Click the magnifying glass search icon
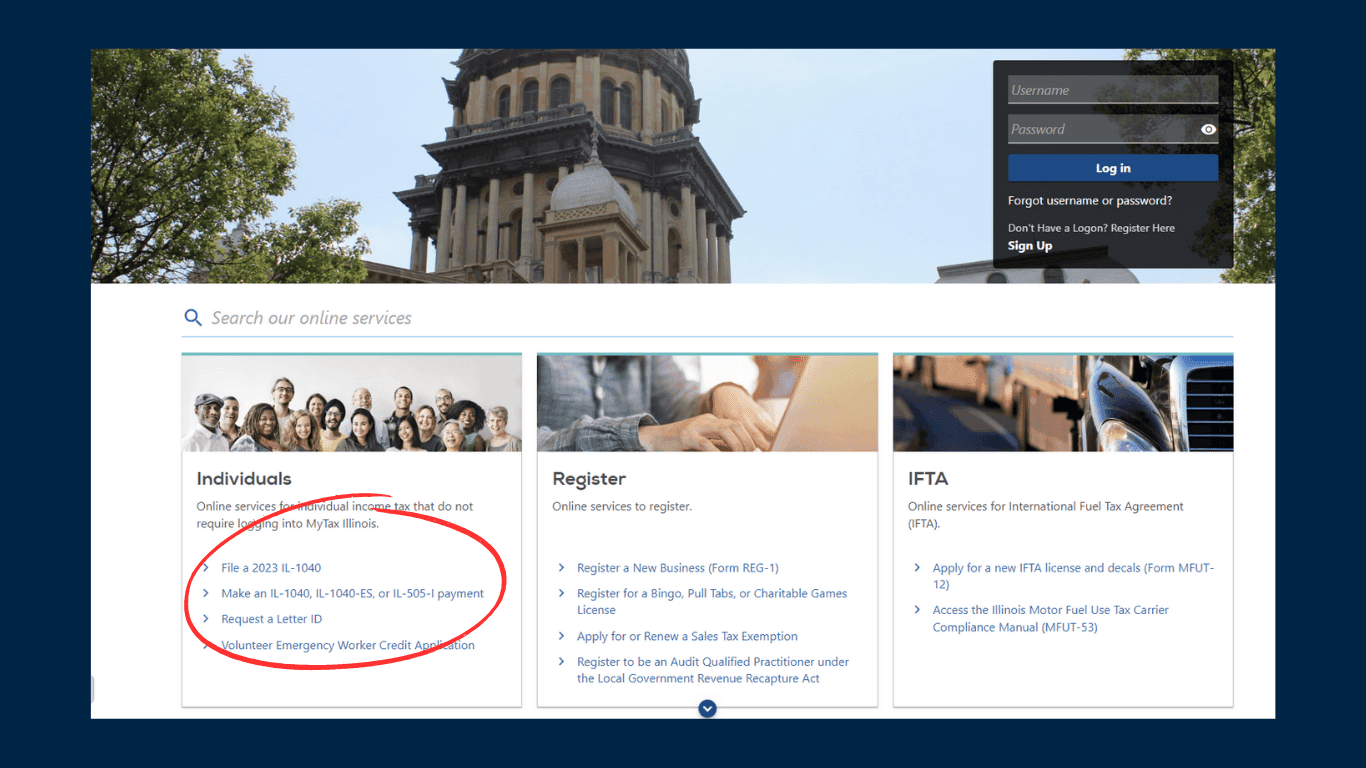 pyautogui.click(x=193, y=317)
